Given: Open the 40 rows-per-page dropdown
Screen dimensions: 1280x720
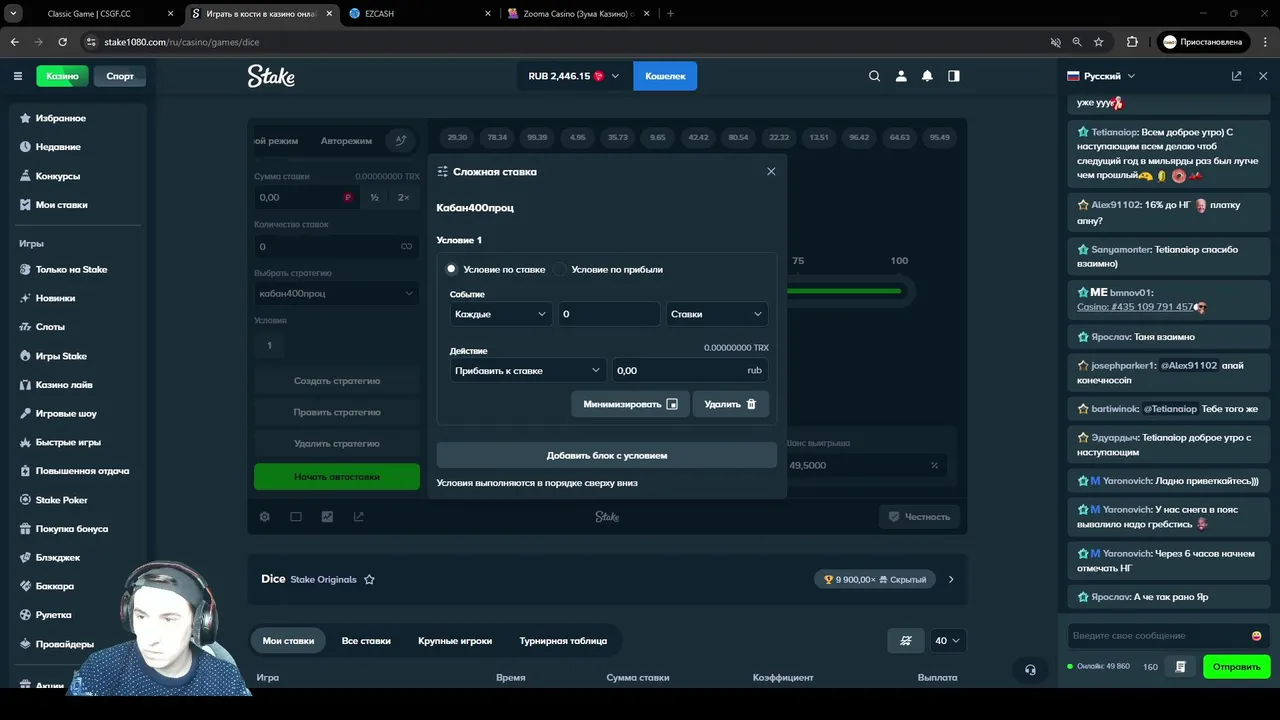Looking at the screenshot, I should click(948, 641).
